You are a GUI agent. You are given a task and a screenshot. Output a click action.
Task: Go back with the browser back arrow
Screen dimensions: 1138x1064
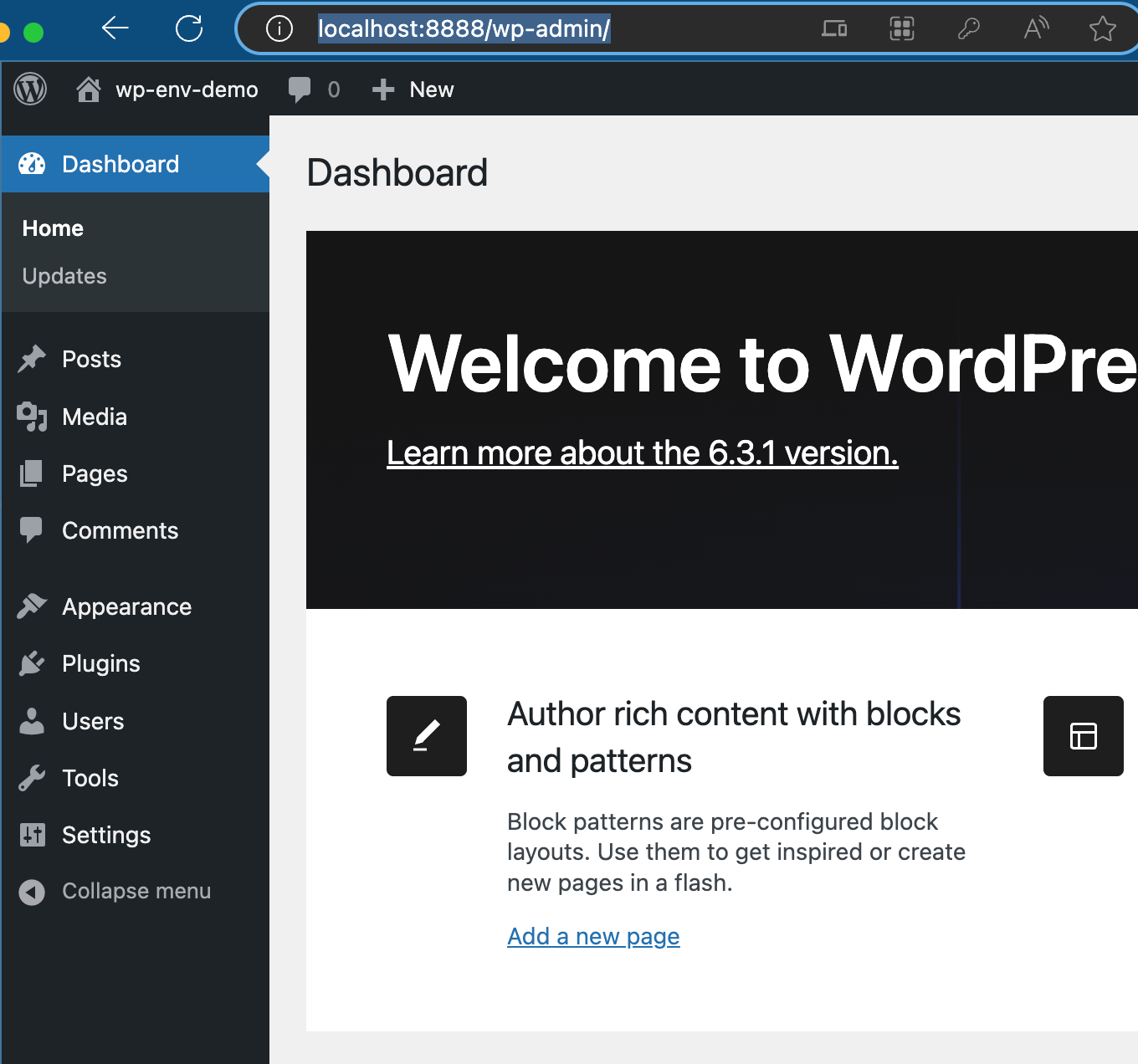(115, 28)
